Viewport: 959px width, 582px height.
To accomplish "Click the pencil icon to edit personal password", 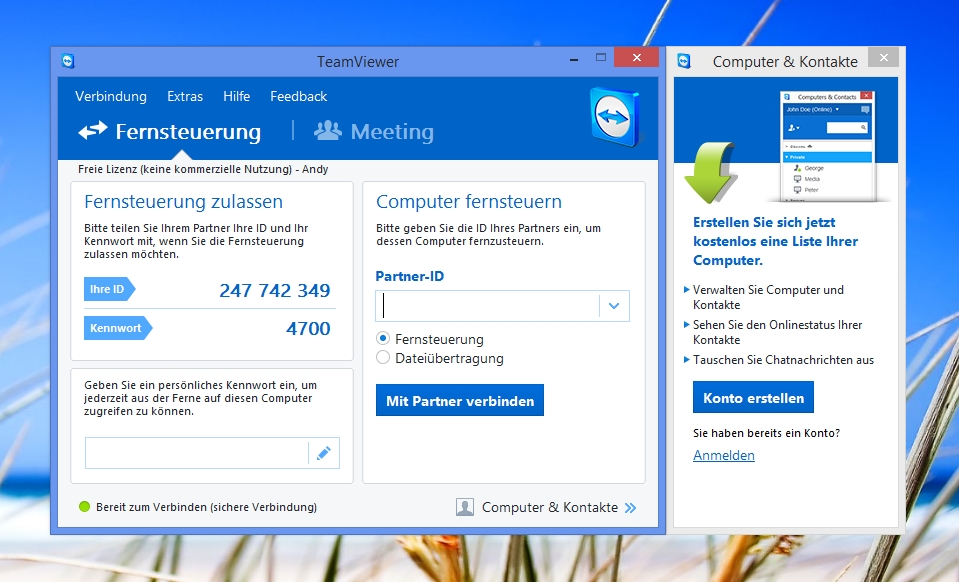I will (x=324, y=453).
